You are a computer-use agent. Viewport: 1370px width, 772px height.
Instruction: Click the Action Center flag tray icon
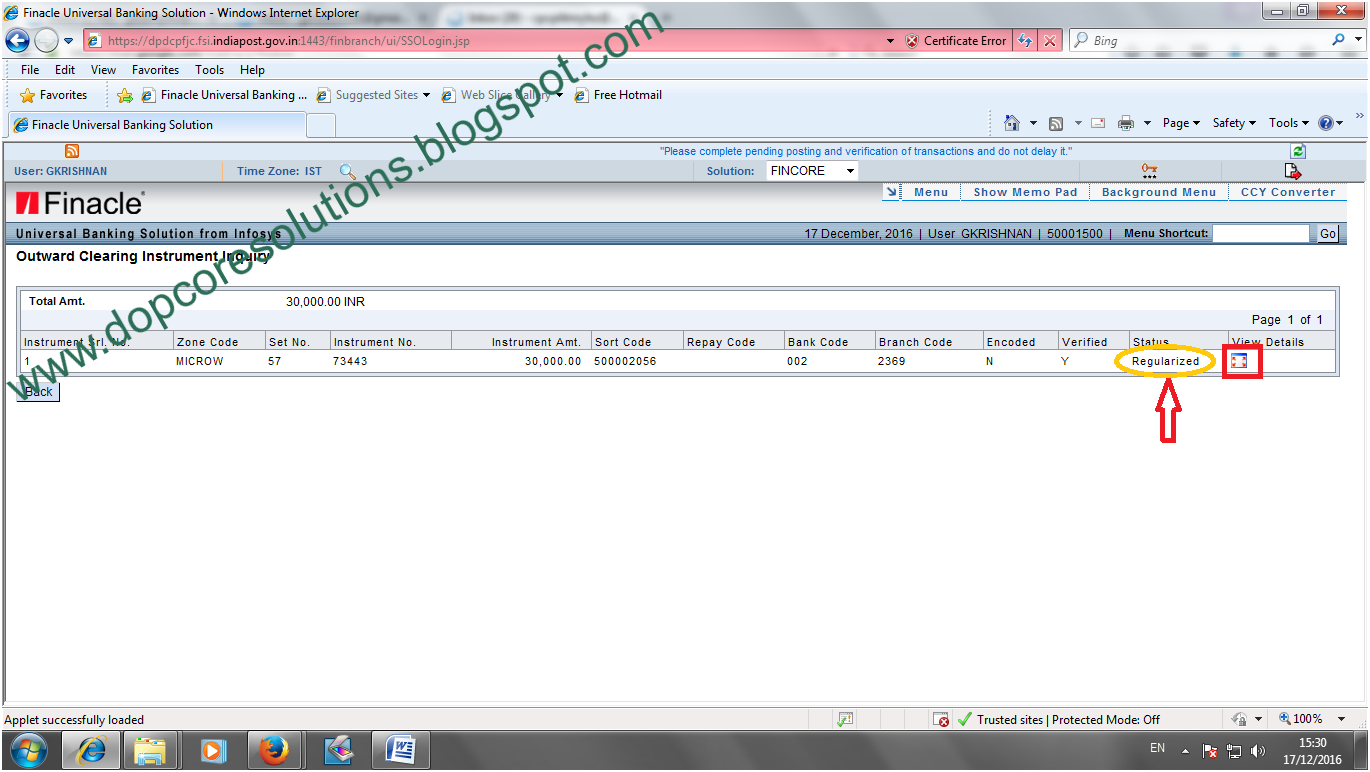click(1210, 750)
